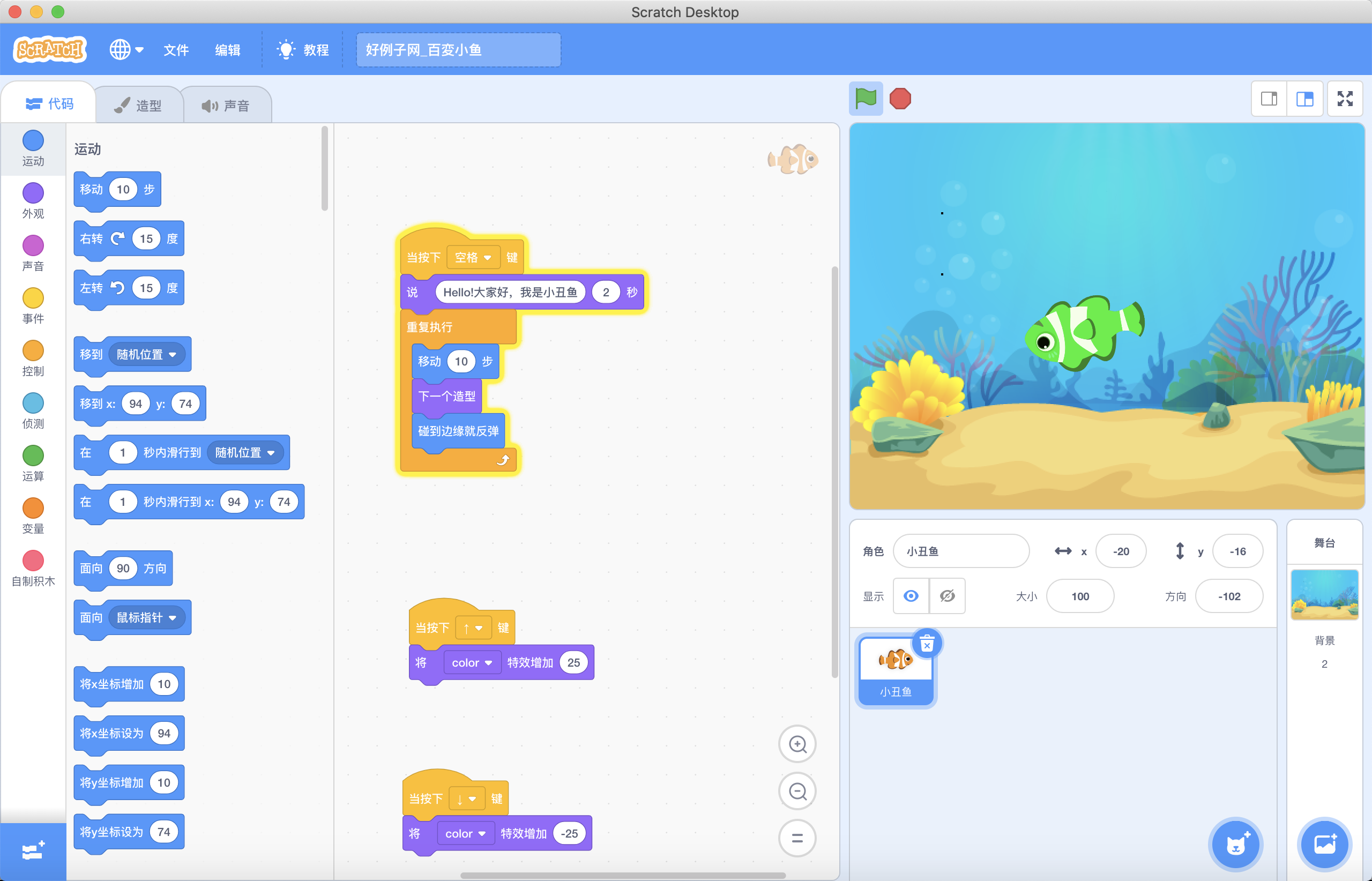Edit the project title field
Image resolution: width=1372 pixels, height=881 pixels.
pyautogui.click(x=458, y=50)
